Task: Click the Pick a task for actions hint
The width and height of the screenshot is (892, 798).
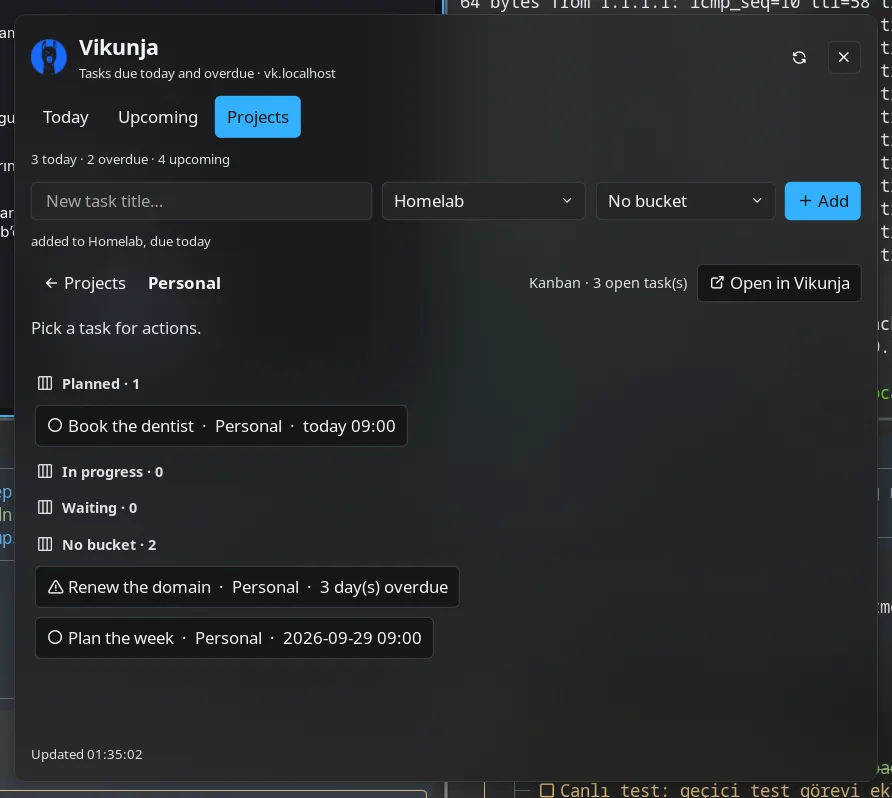Action: 116,328
